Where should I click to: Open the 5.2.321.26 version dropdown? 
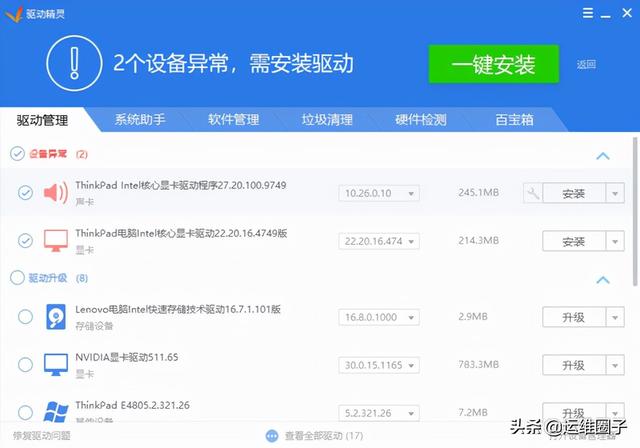(x=379, y=413)
